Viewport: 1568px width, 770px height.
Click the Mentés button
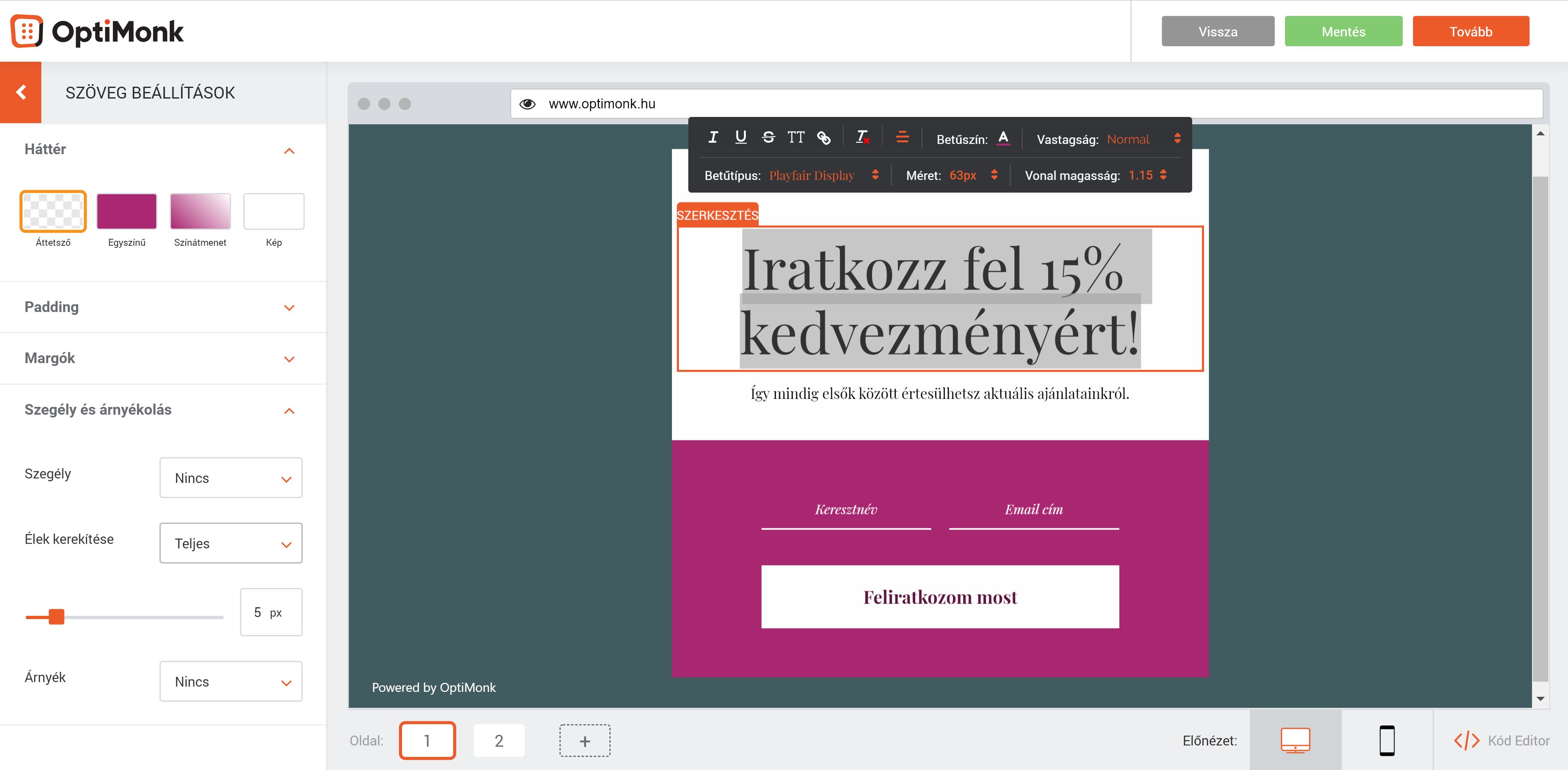pos(1343,31)
